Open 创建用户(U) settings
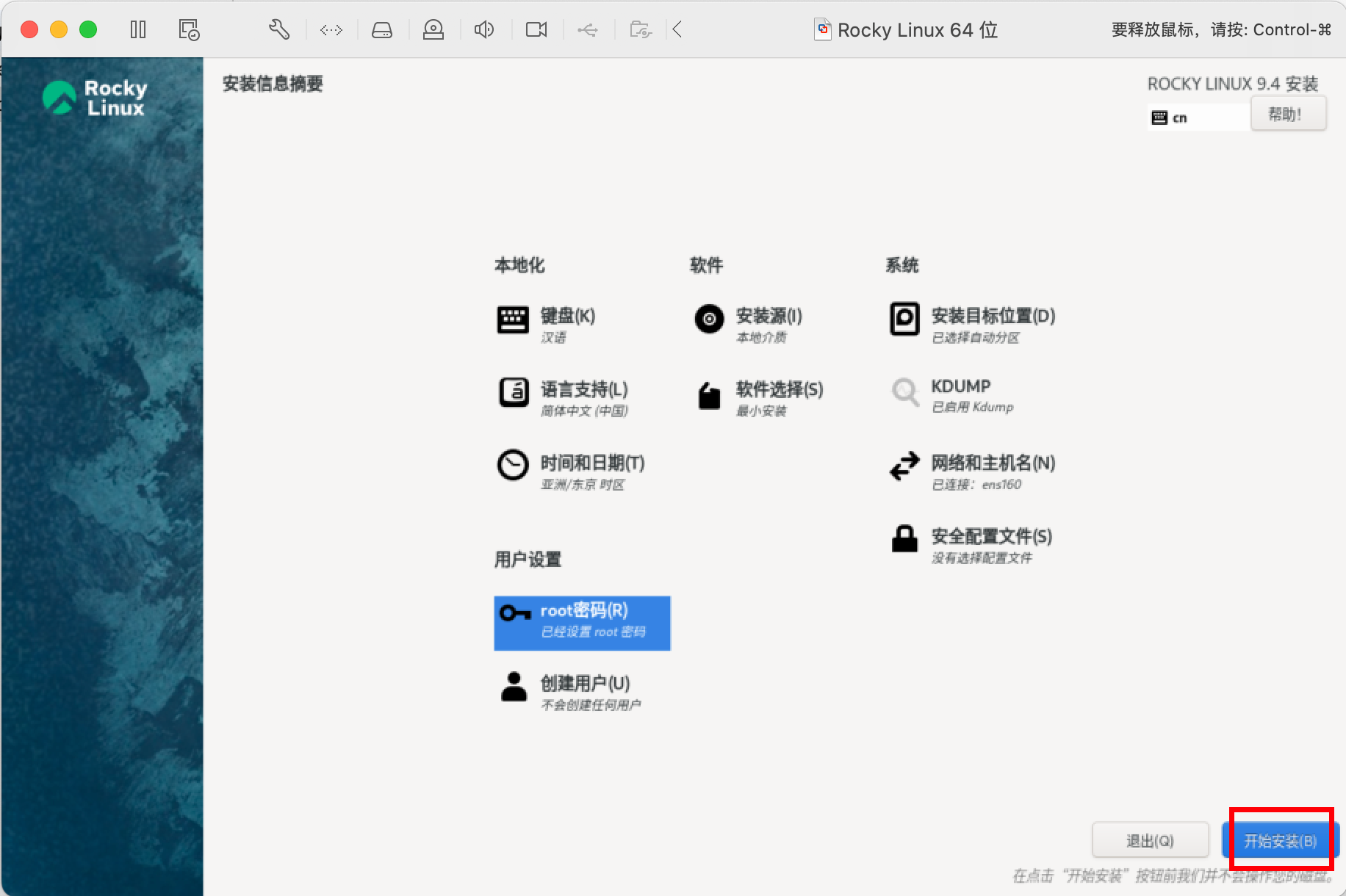Screen dimensions: 1346x896 [586, 684]
